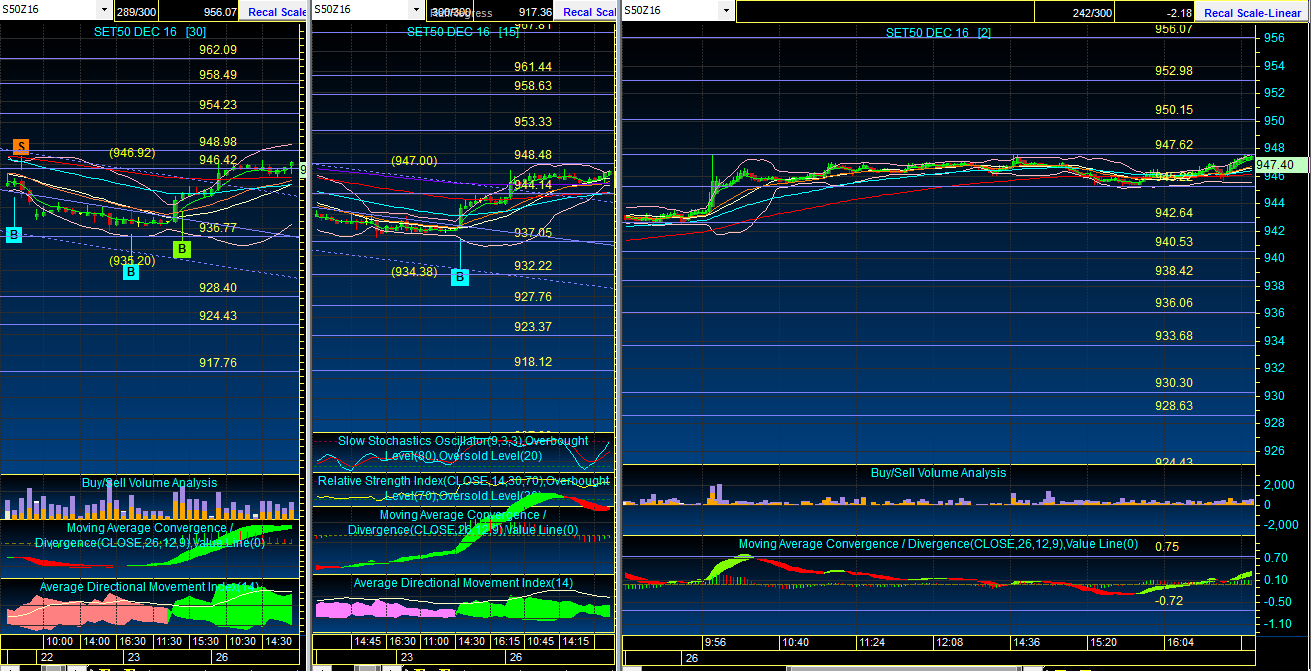This screenshot has width=1311, height=671.
Task: Click the 928.63 level label
Action: 1174,406
